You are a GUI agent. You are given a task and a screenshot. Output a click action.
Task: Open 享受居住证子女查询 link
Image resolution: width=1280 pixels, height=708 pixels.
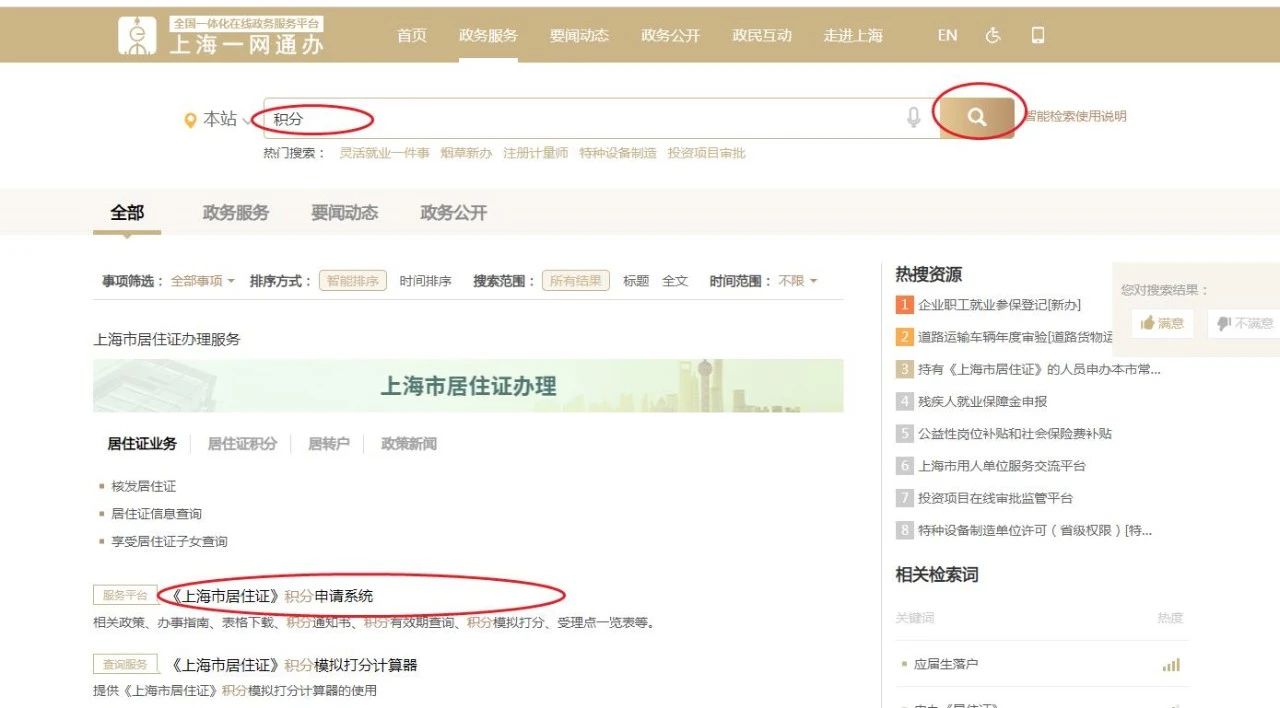[170, 541]
